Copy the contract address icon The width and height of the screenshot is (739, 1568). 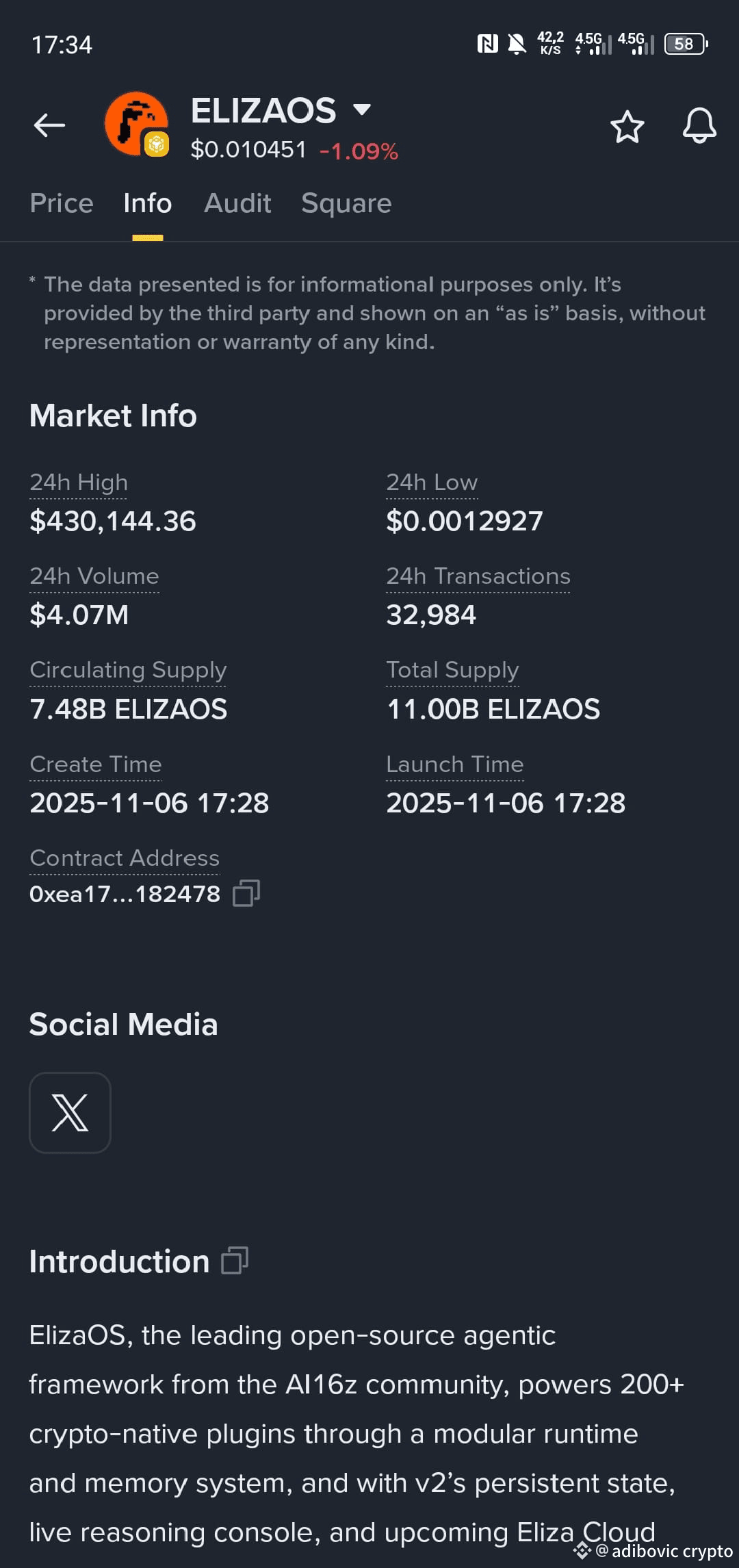246,893
